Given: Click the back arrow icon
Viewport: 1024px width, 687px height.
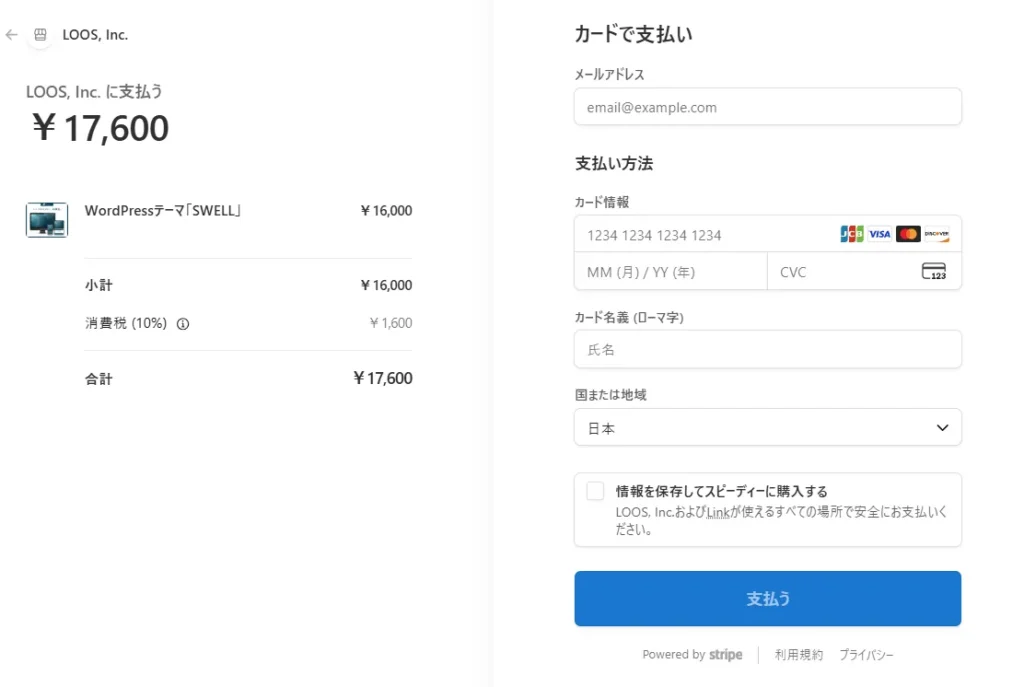Looking at the screenshot, I should pos(12,34).
